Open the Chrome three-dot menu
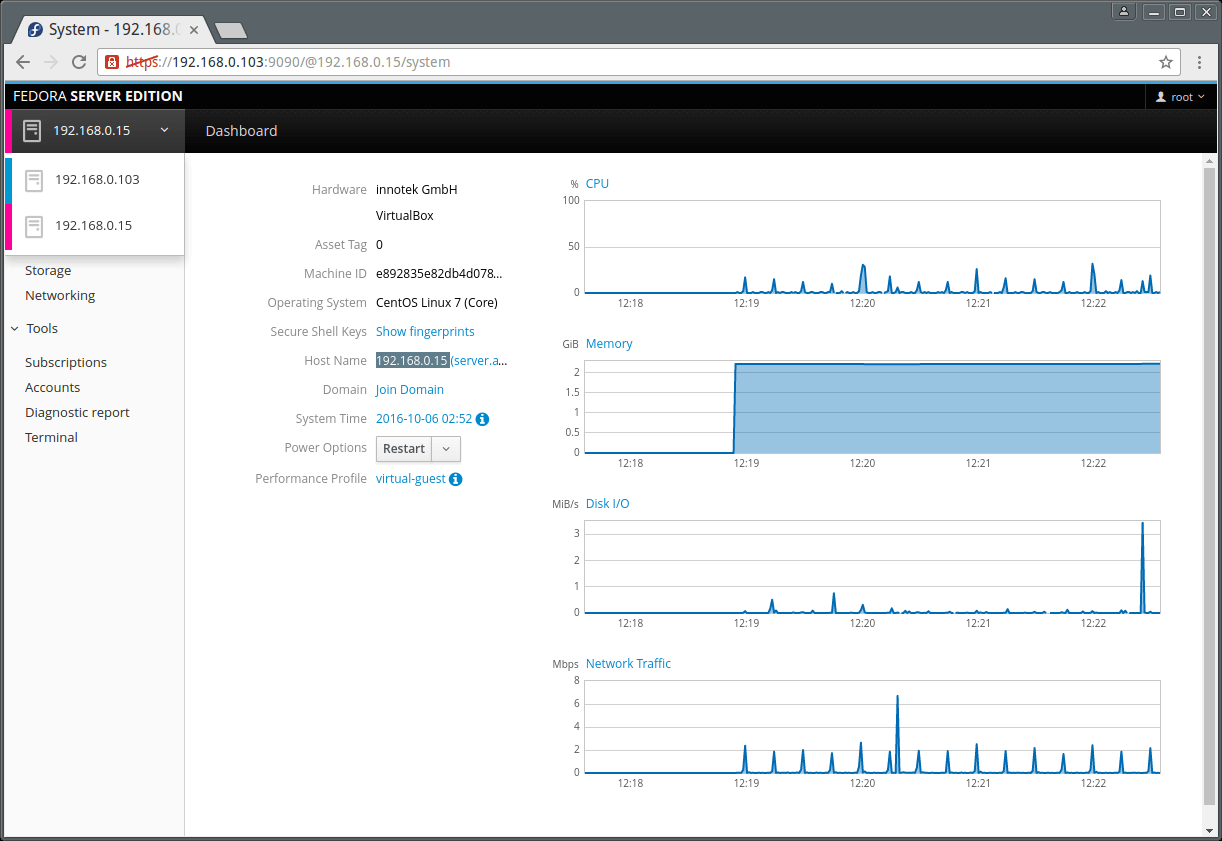This screenshot has width=1222, height=841. (1200, 62)
